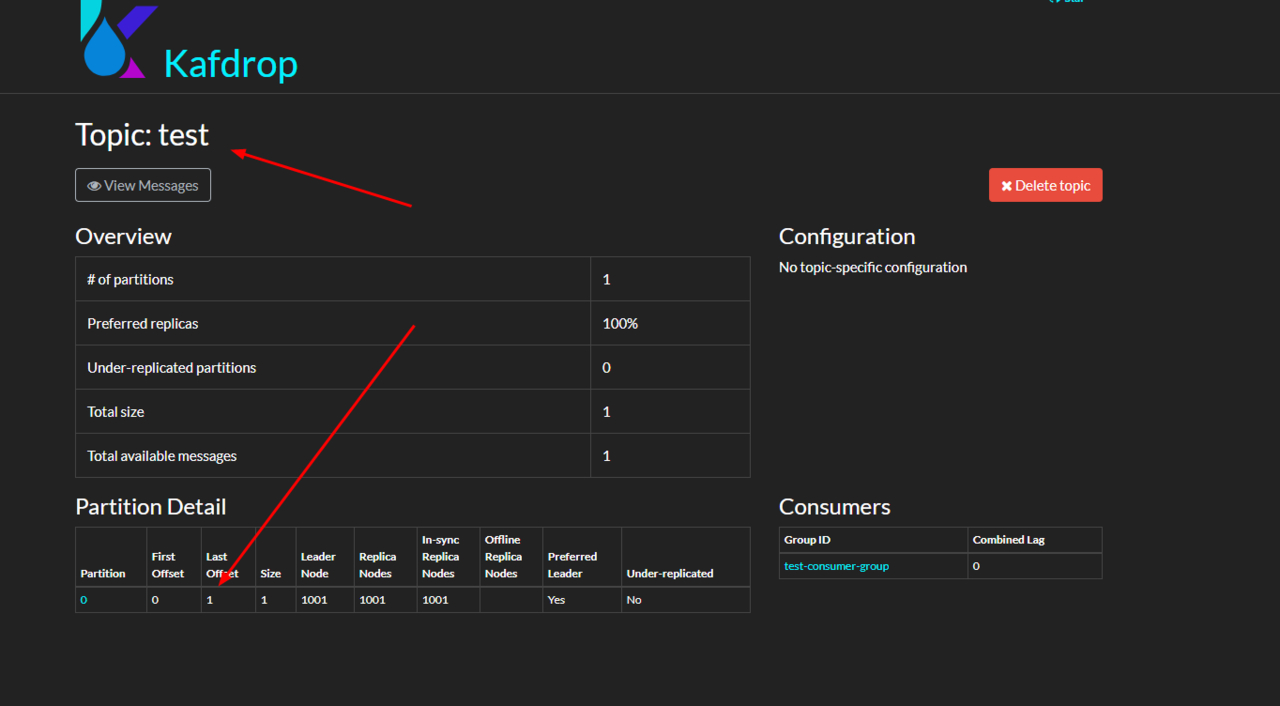Click the 'Preferred replicas' row label
1280x706 pixels.
coord(143,324)
